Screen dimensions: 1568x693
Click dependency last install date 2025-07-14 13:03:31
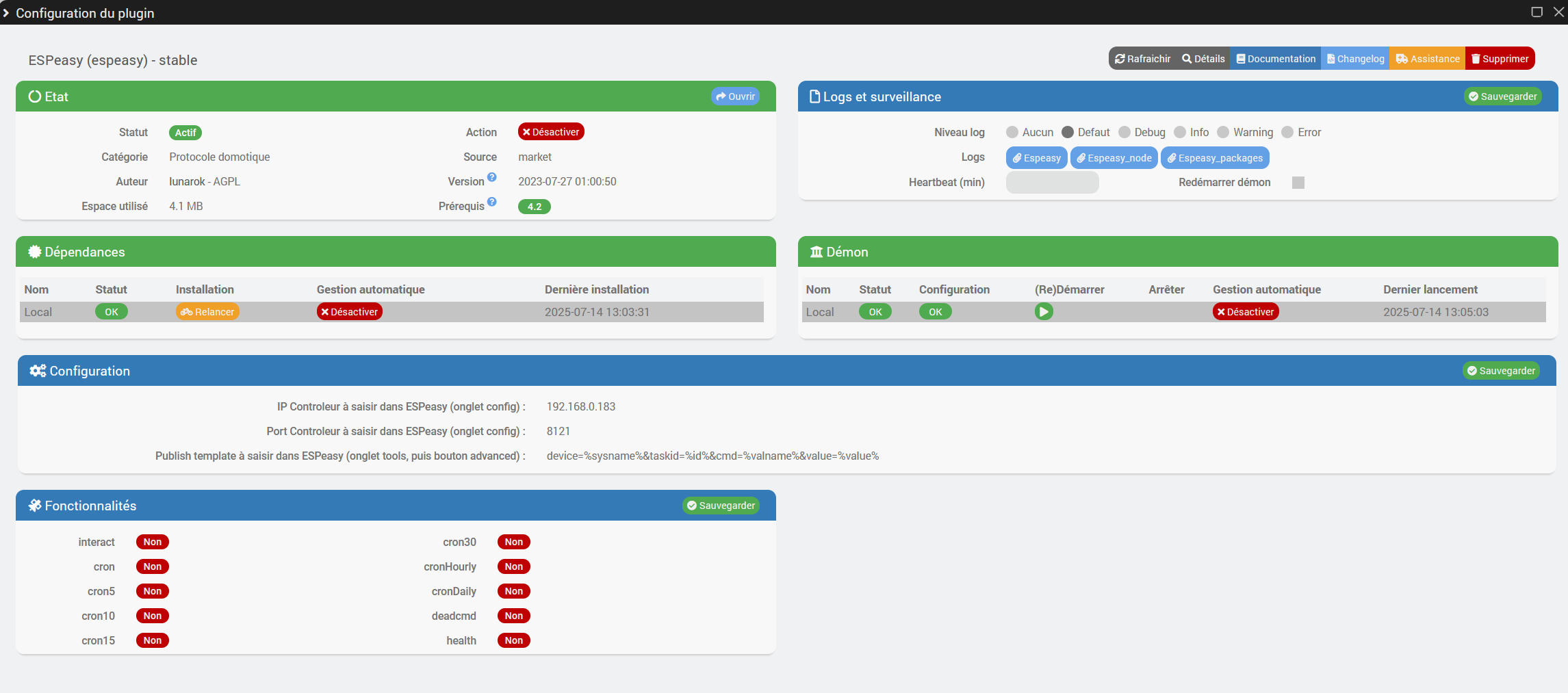tap(597, 312)
